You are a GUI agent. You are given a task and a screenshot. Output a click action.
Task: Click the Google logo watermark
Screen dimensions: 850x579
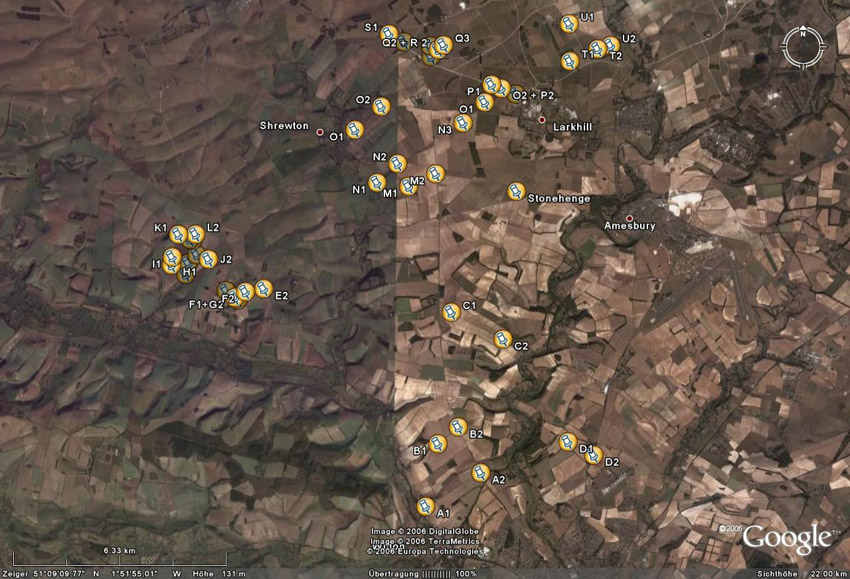coord(786,538)
